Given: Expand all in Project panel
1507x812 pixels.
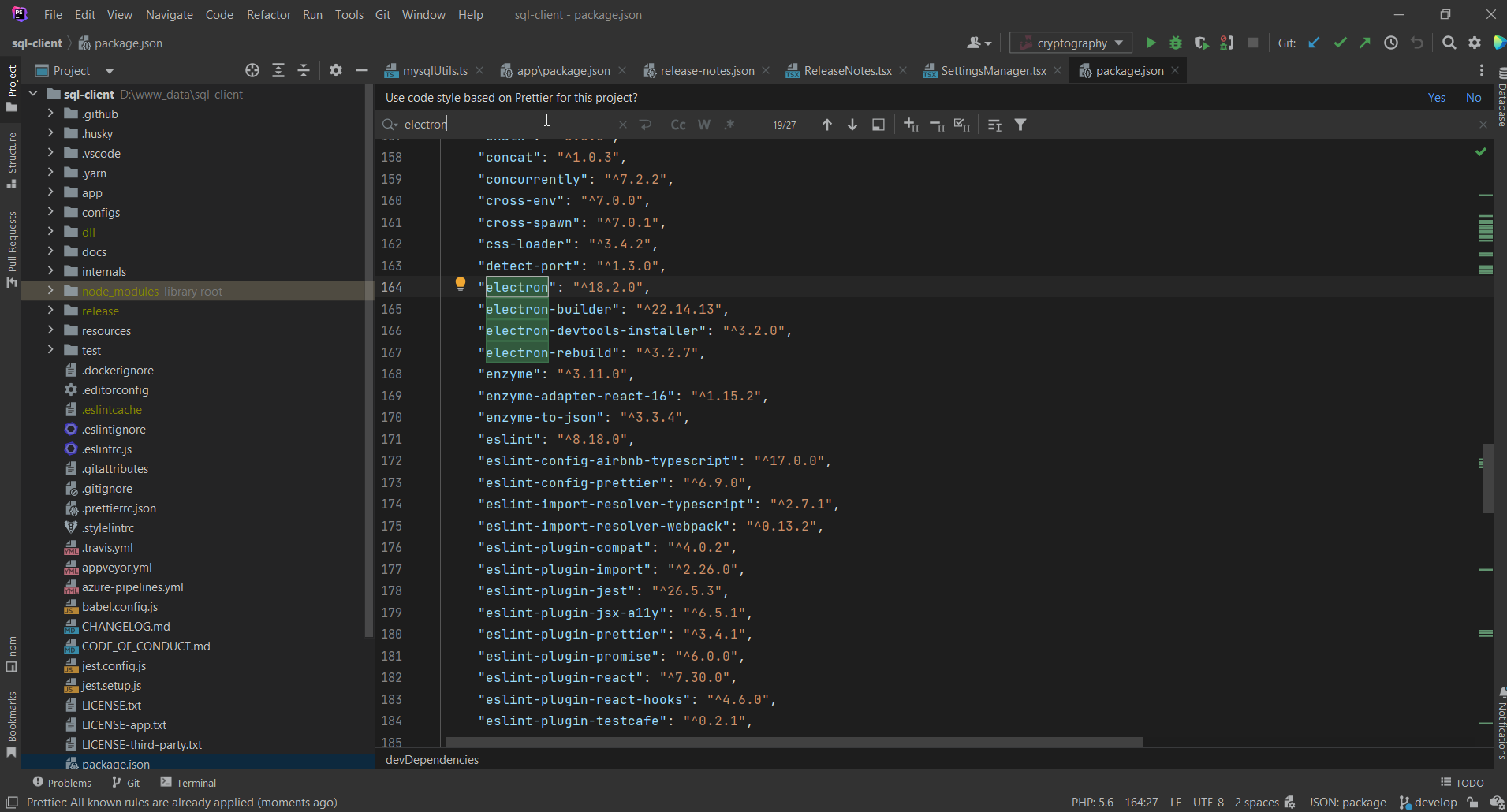Looking at the screenshot, I should click(278, 71).
